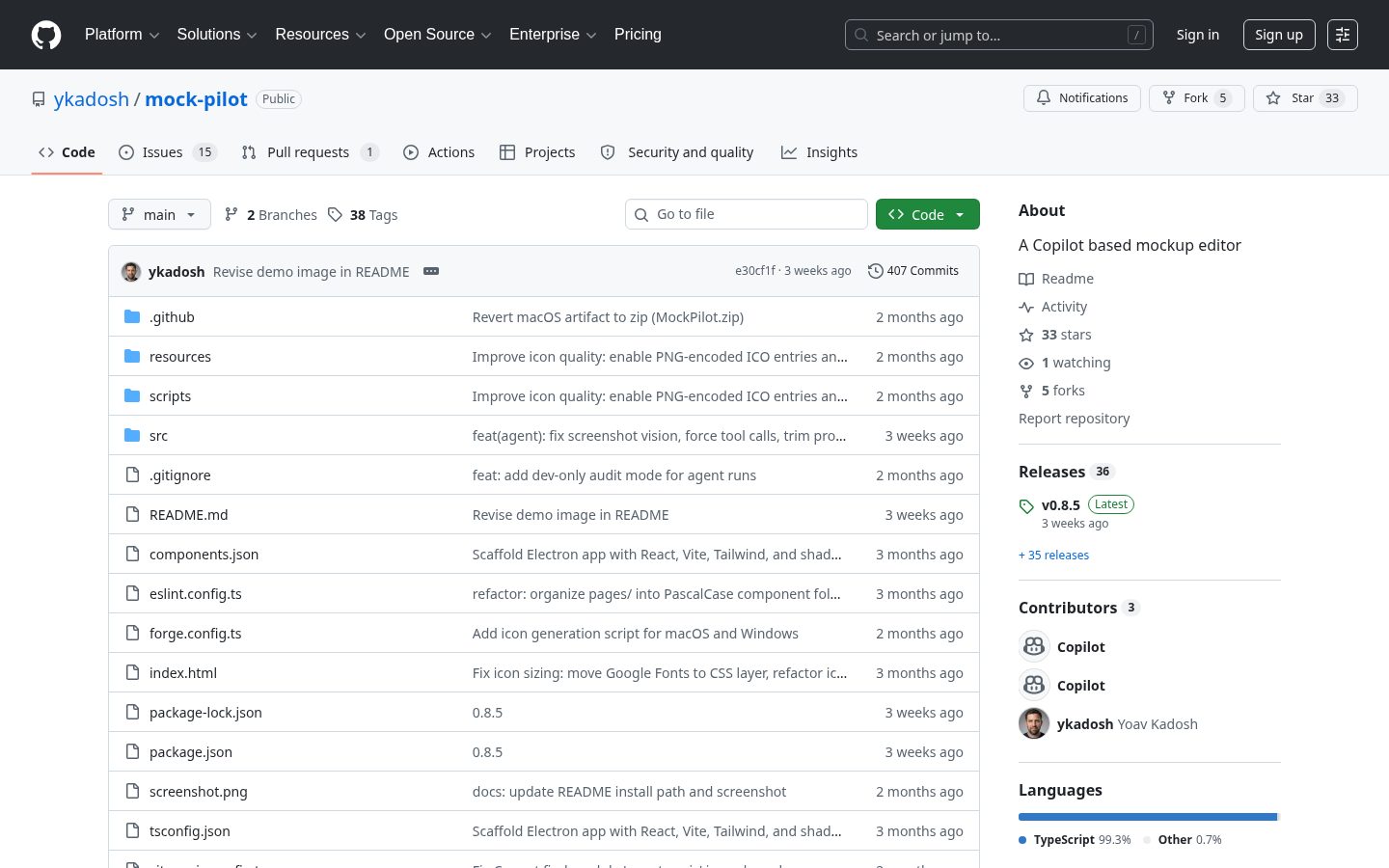This screenshot has height=868, width=1389.
Task: Open the green Code dropdown button
Action: (x=927, y=214)
